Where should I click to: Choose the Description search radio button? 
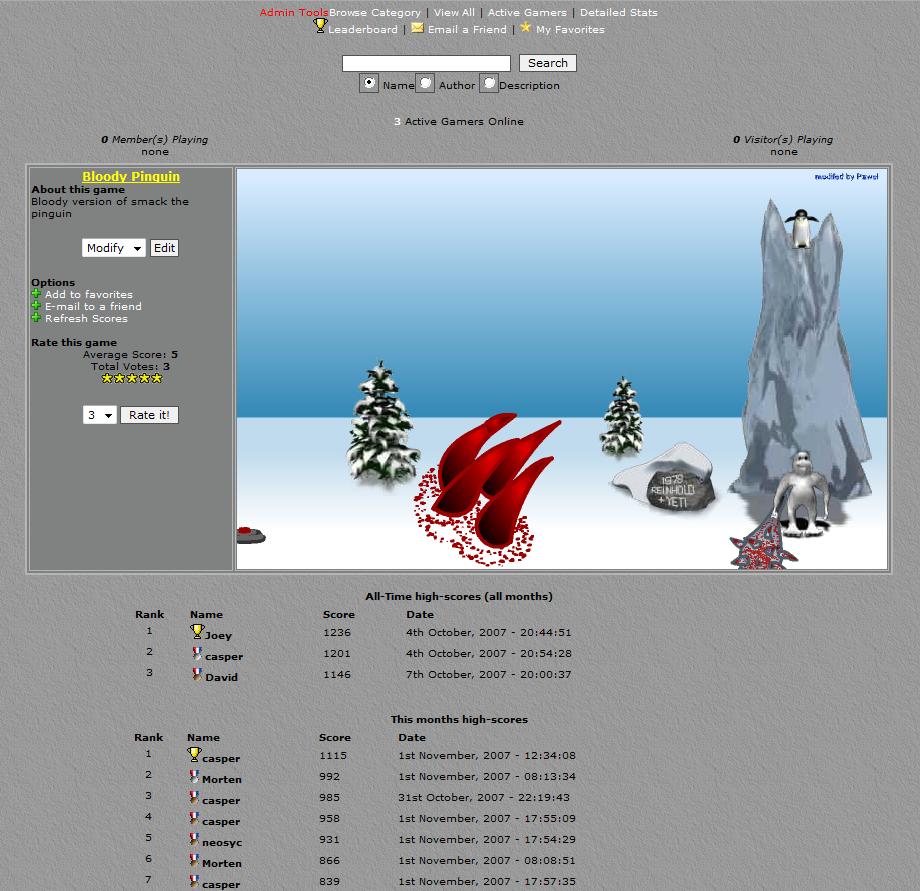click(x=488, y=84)
